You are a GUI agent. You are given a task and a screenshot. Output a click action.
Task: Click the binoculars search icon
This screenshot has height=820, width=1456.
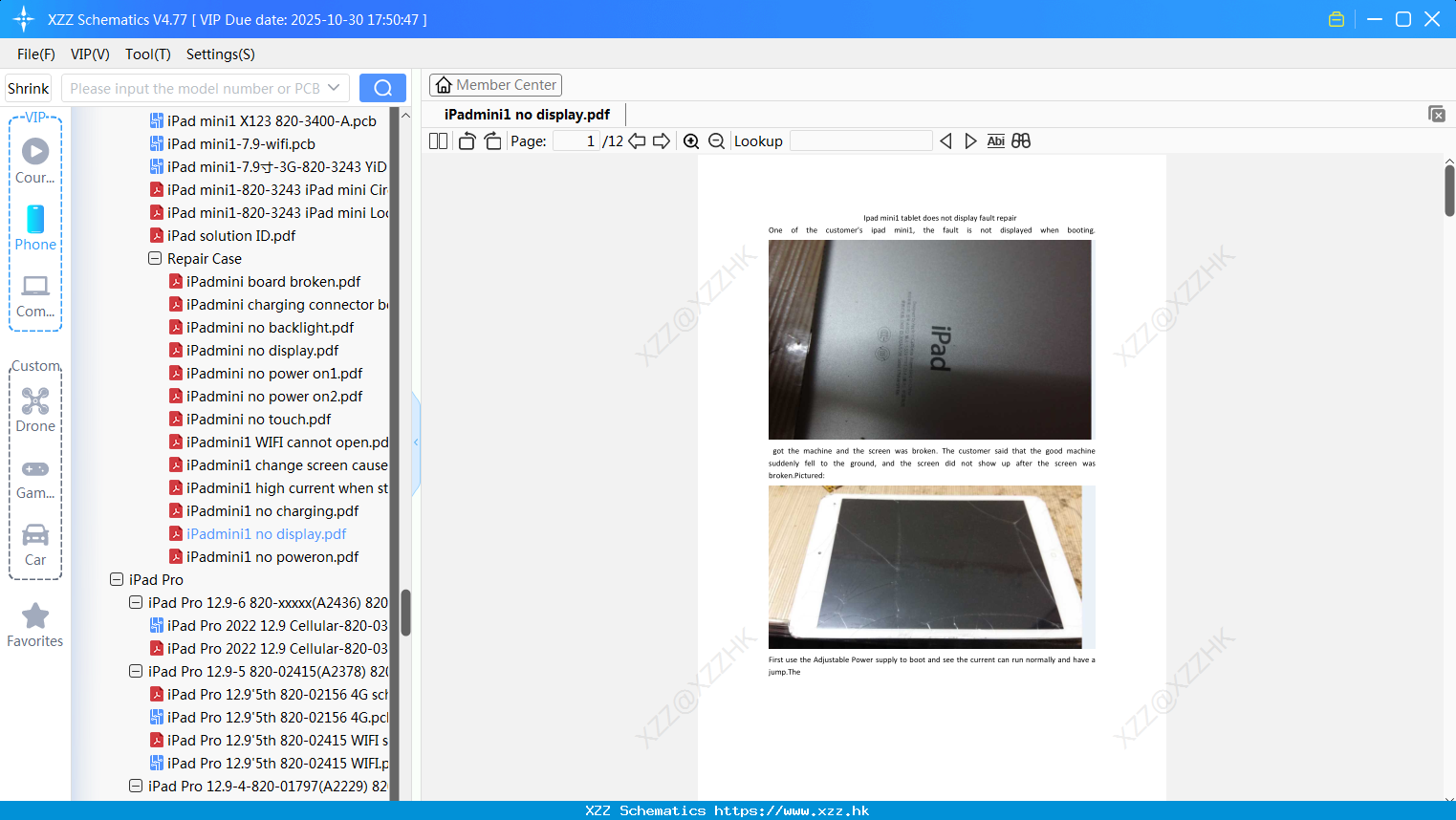click(1021, 140)
